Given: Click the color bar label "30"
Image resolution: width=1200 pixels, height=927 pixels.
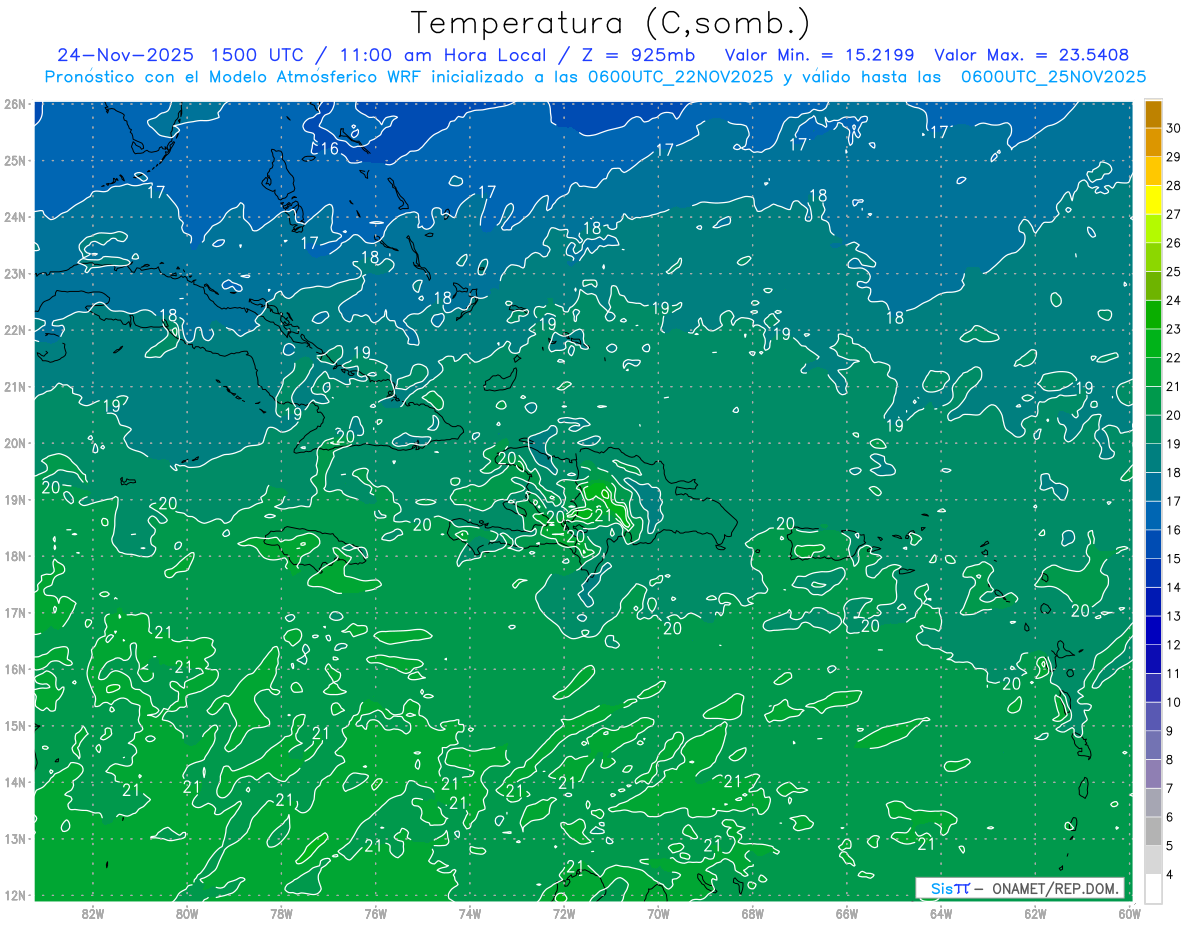Looking at the screenshot, I should click(x=1173, y=128).
